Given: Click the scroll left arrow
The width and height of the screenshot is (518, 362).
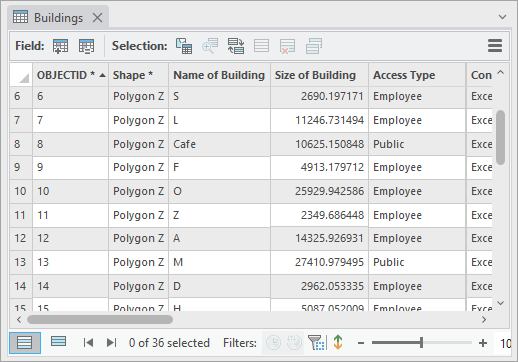Looking at the screenshot, I should point(19,320).
